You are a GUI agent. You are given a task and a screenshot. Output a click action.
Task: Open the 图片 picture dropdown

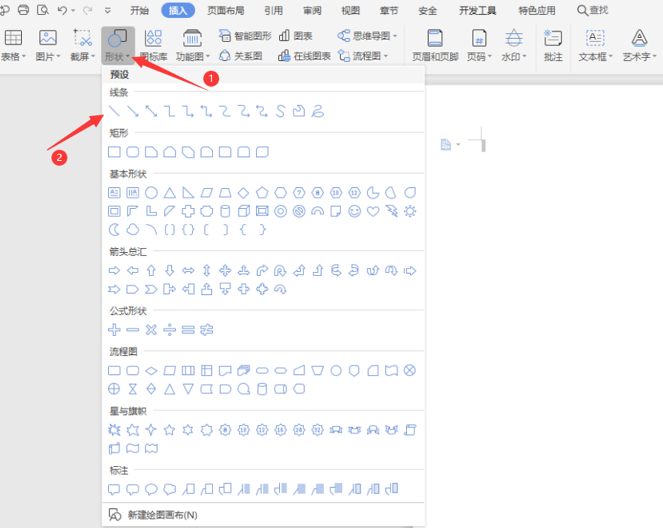[48, 45]
